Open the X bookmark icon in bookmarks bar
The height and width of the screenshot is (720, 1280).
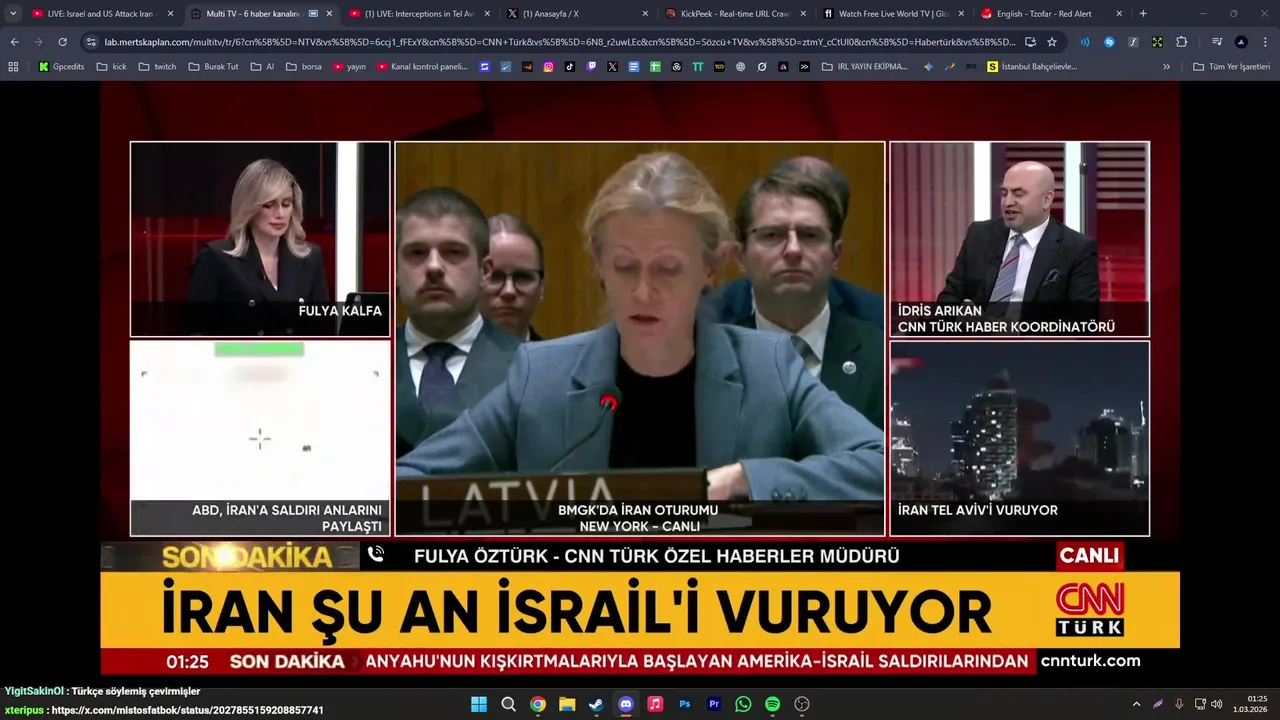point(612,67)
